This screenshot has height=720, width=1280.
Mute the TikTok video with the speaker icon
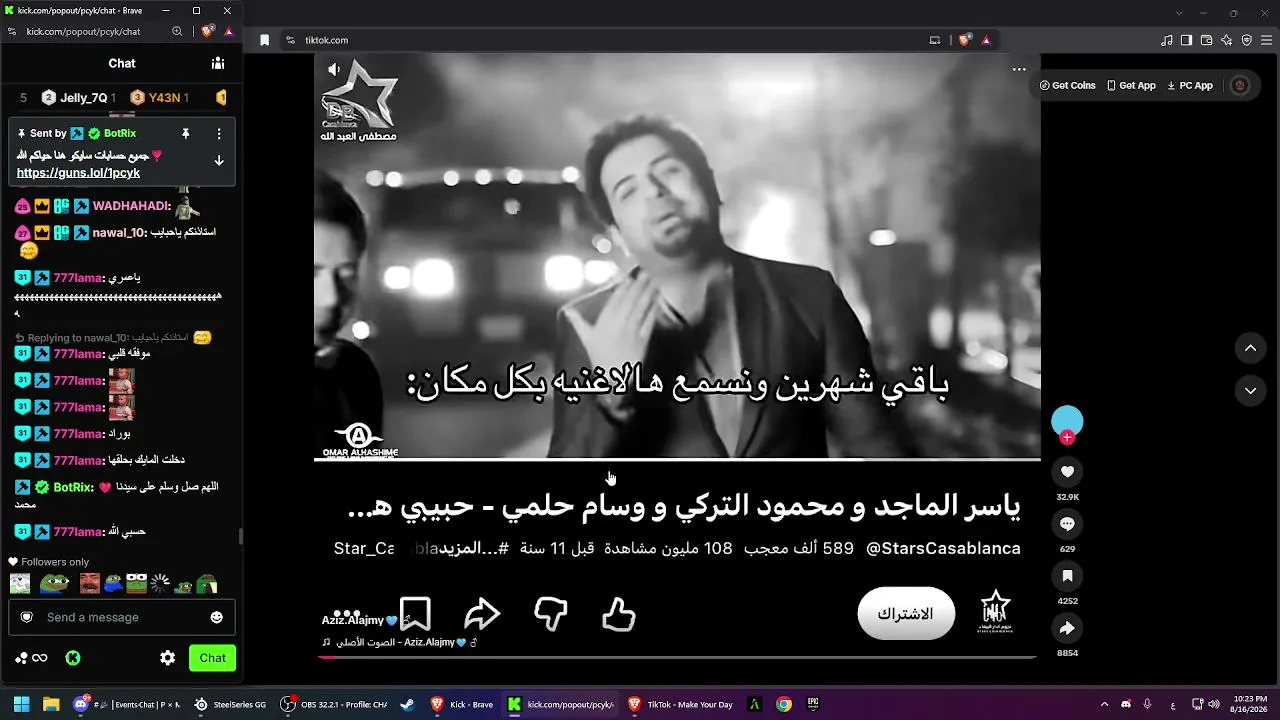(x=334, y=69)
